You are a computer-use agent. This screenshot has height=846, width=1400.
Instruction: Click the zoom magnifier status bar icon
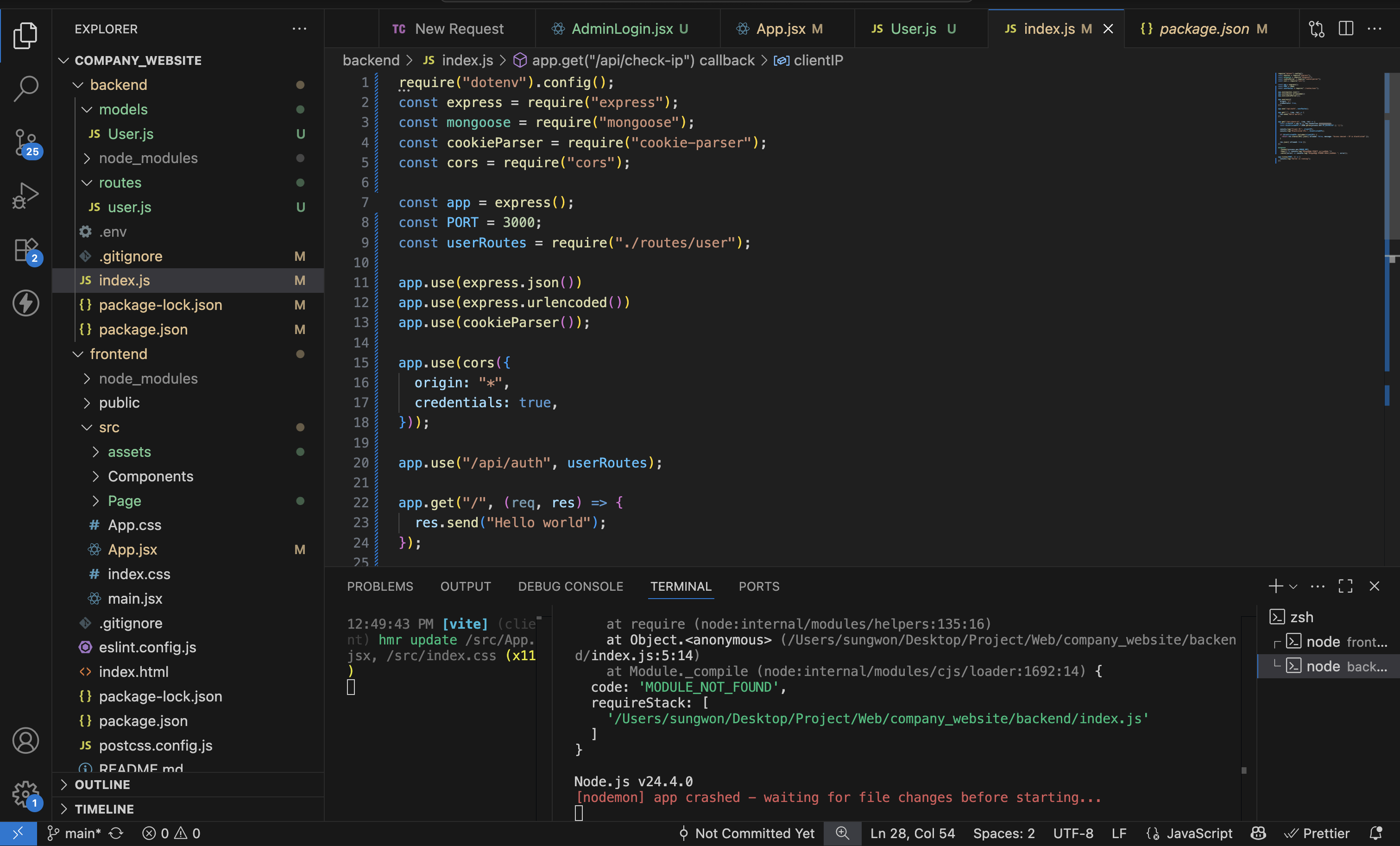point(842,833)
